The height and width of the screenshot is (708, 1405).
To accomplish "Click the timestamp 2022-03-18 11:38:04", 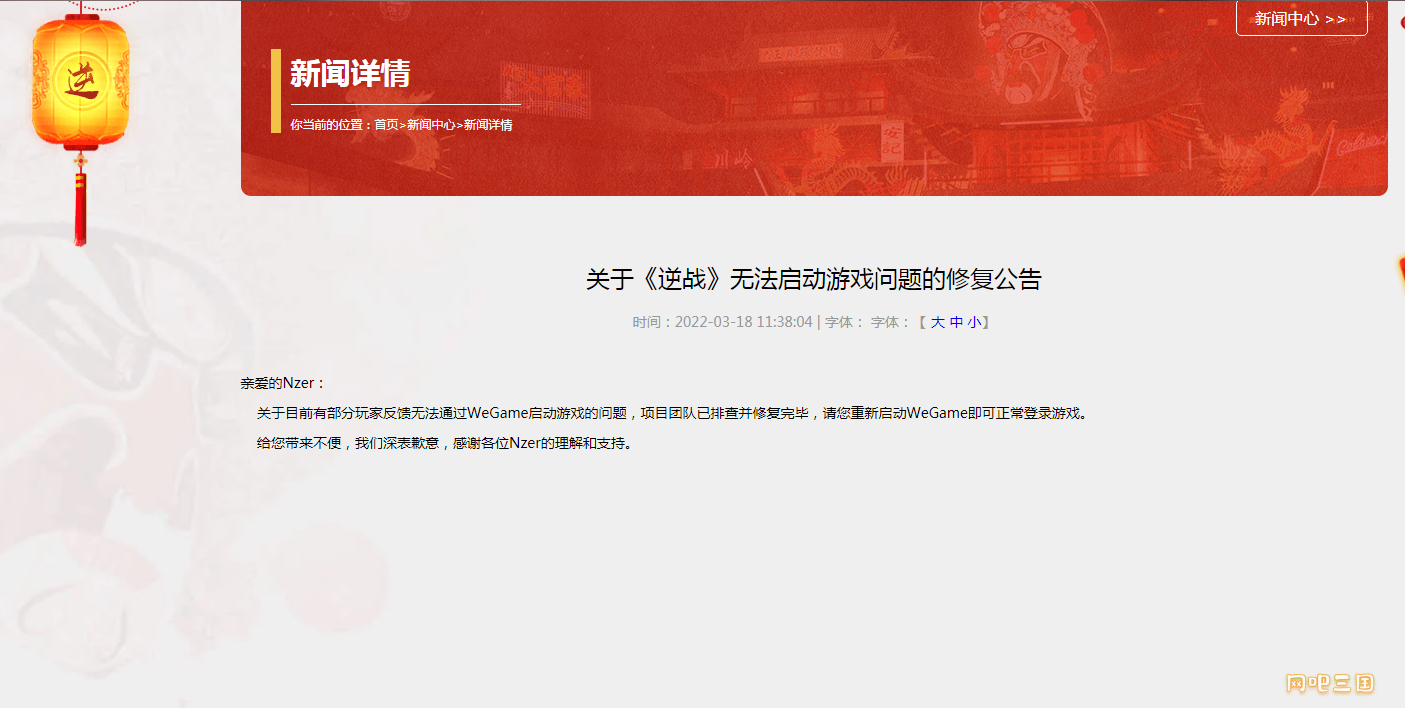I will (x=744, y=322).
